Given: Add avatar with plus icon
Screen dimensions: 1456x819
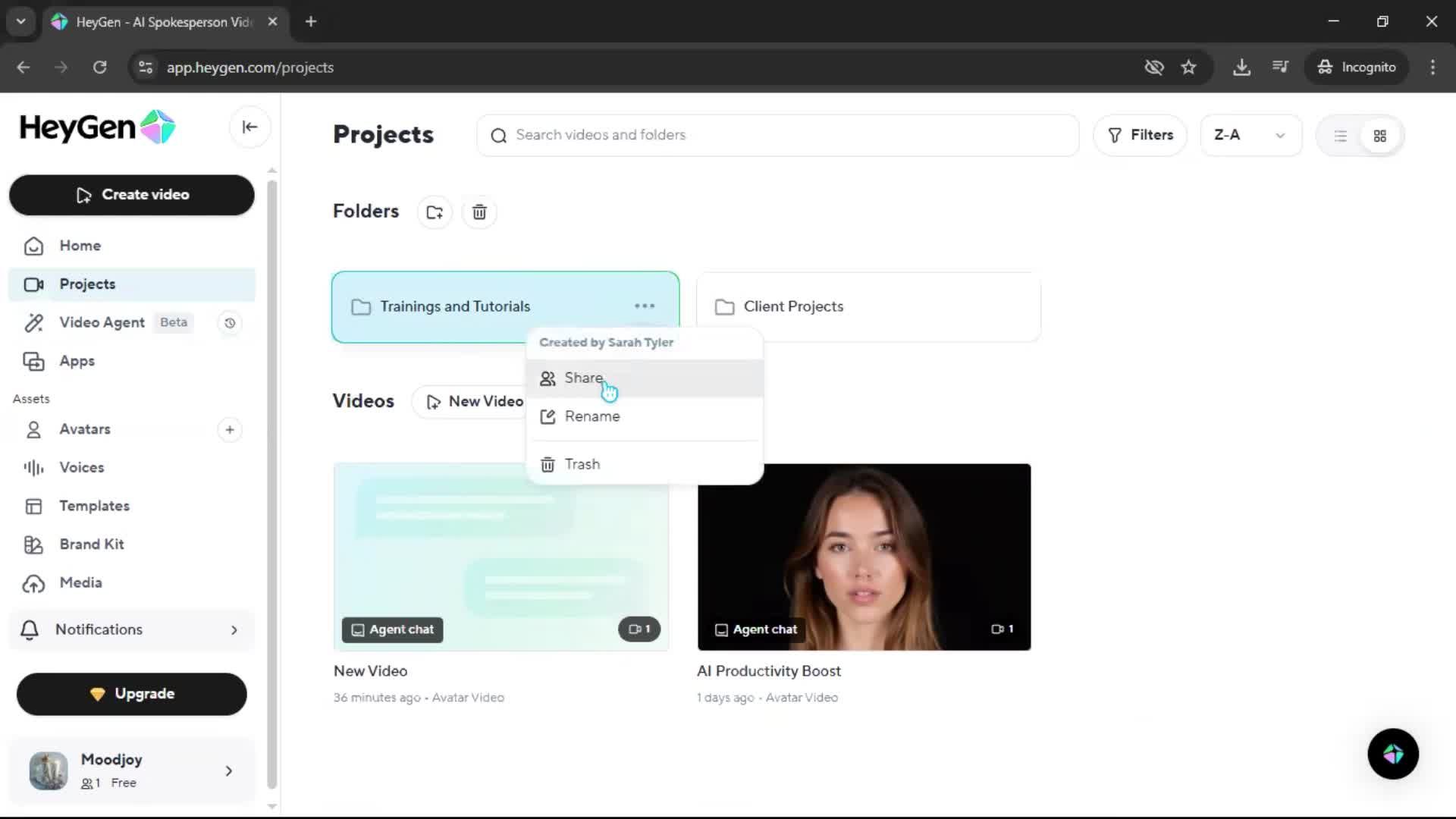Looking at the screenshot, I should tap(230, 430).
